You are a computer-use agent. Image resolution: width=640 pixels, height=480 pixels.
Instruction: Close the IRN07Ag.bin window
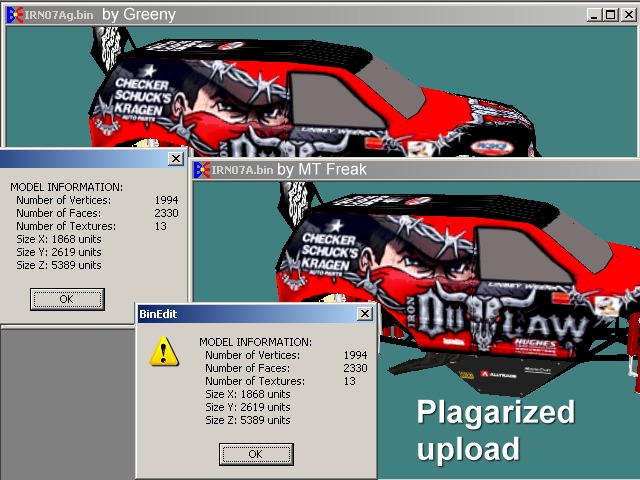click(x=627, y=15)
